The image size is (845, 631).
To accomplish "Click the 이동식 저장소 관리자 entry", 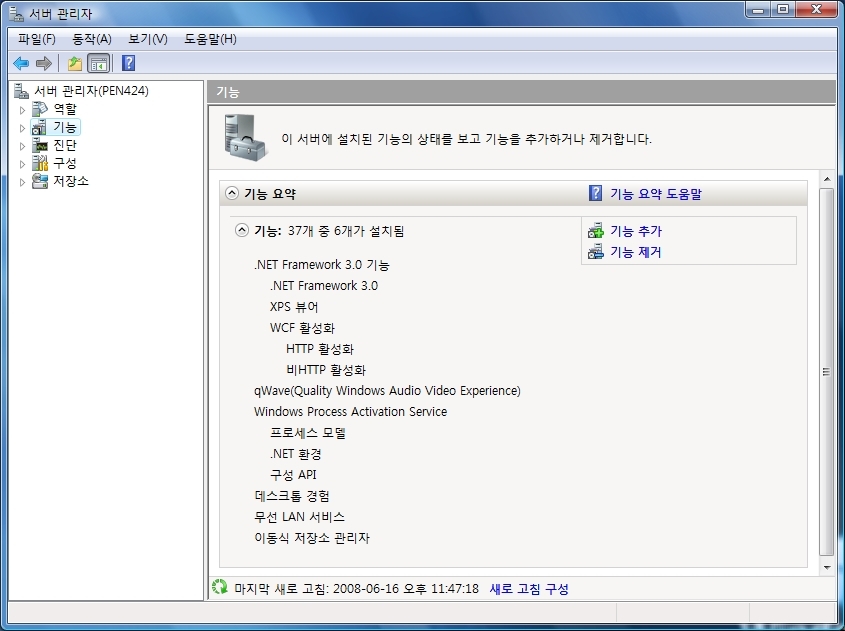I will (x=312, y=538).
